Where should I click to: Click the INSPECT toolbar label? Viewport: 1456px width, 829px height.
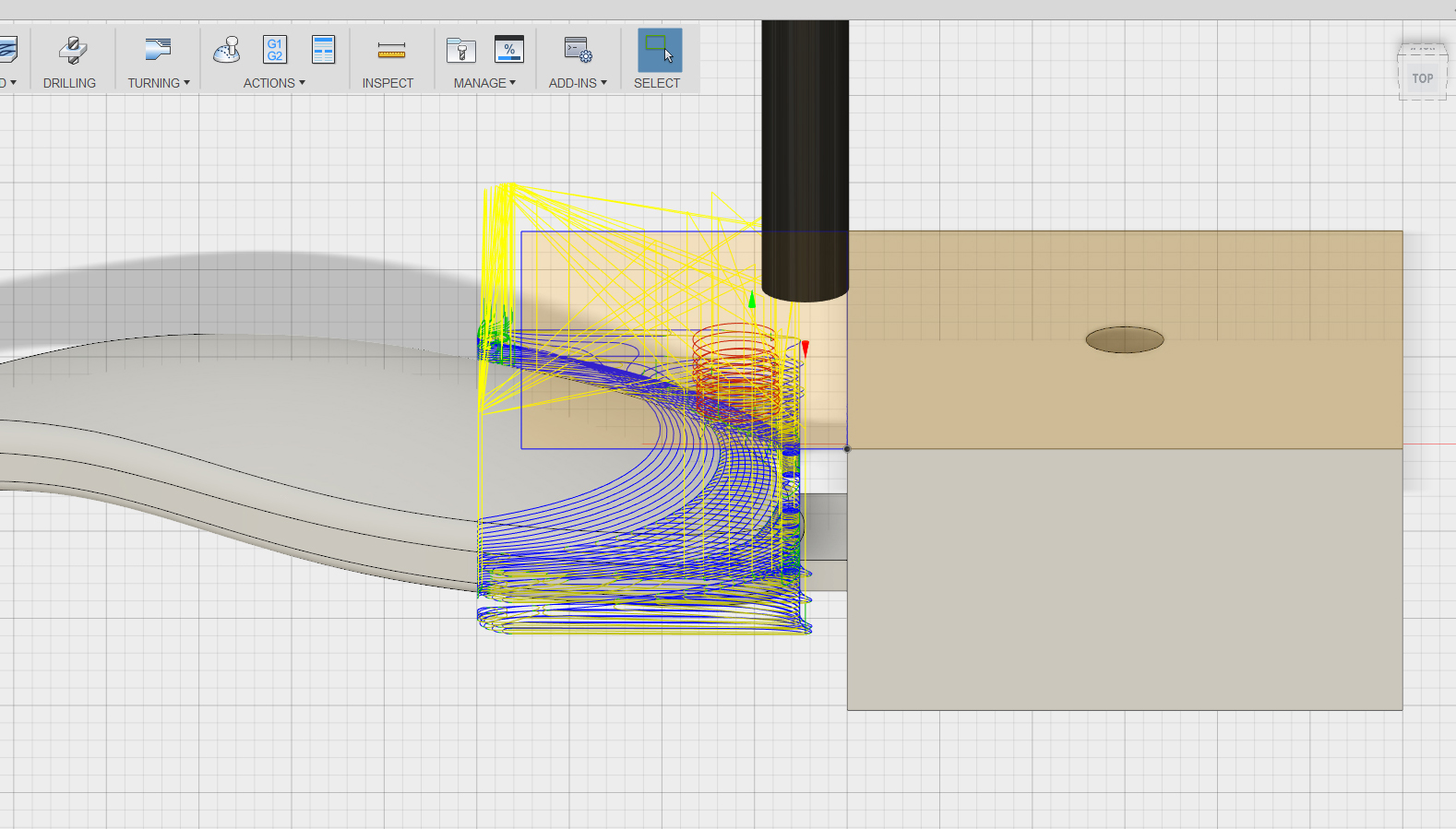click(388, 83)
